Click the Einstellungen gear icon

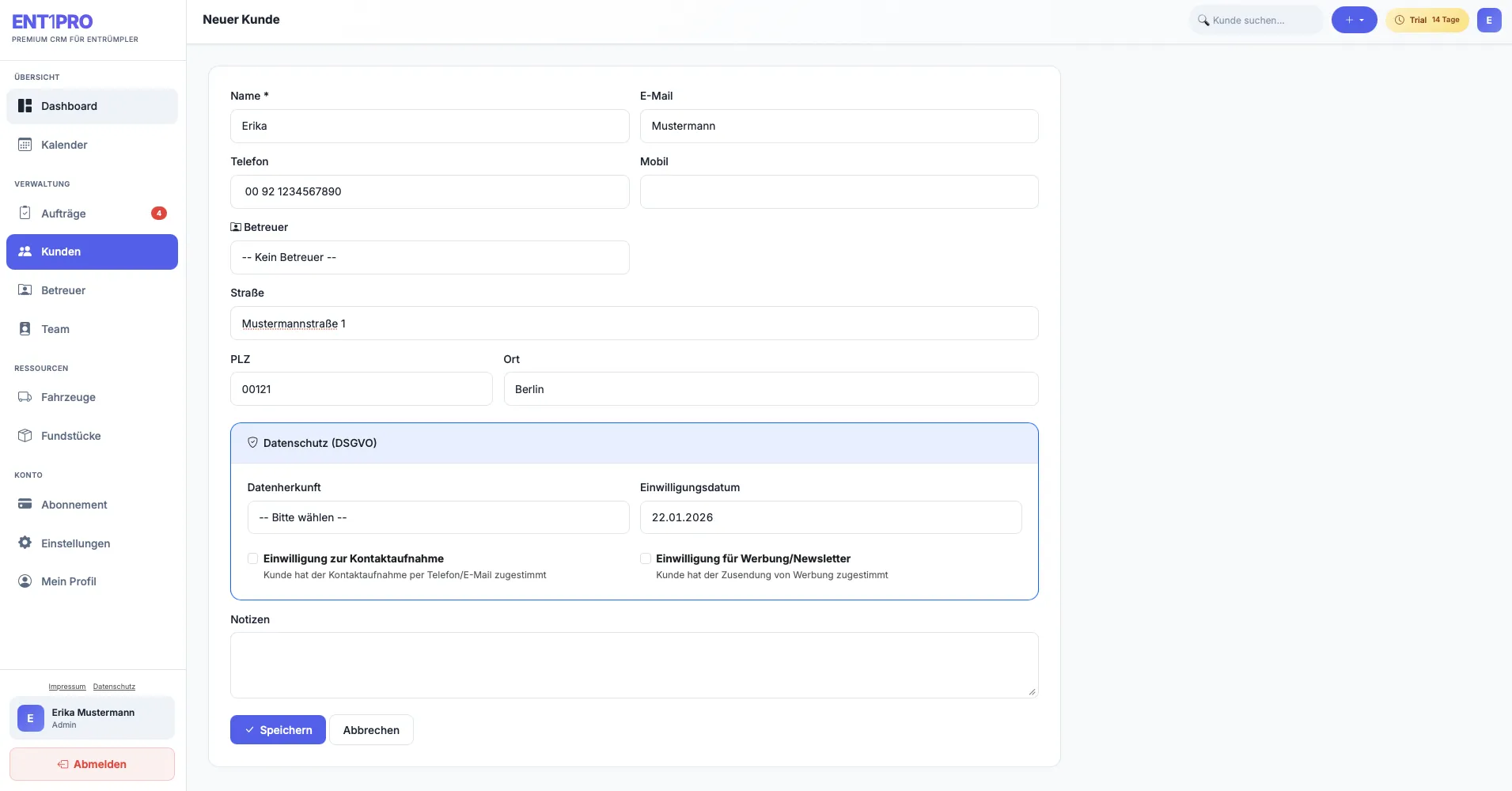25,543
